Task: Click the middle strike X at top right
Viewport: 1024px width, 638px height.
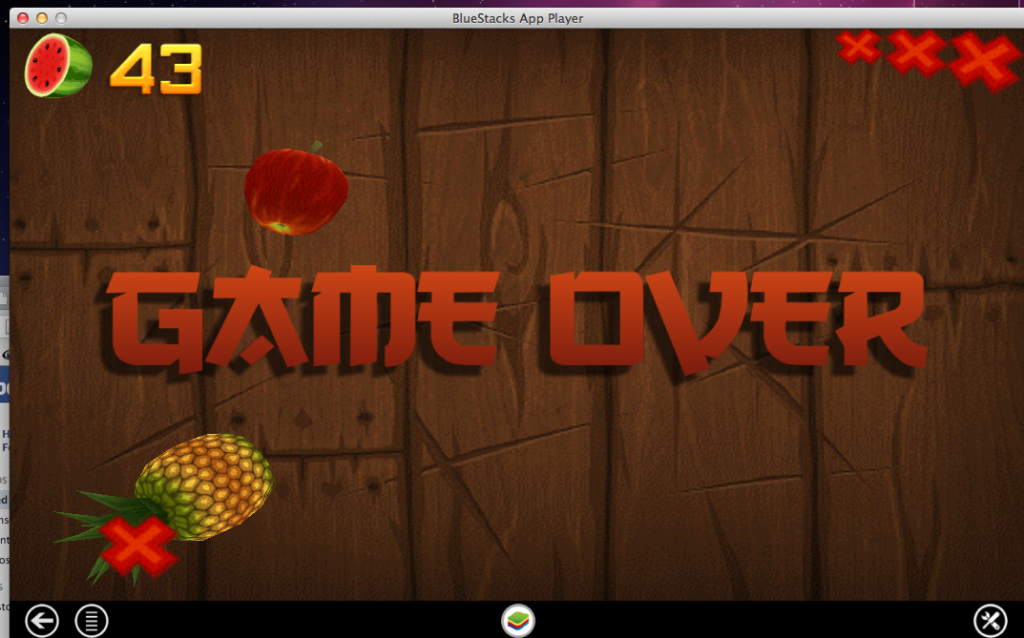Action: tap(917, 52)
